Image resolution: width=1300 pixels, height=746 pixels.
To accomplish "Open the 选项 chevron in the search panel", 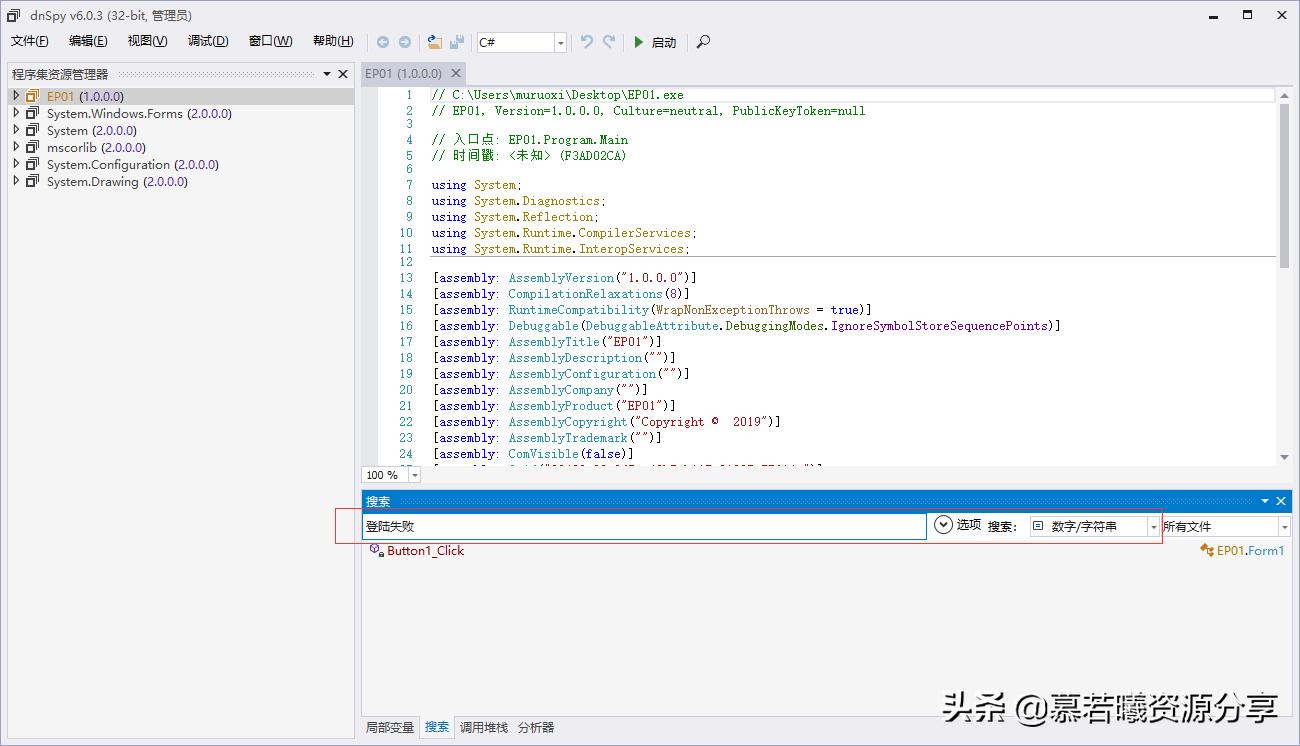I will 942,524.
